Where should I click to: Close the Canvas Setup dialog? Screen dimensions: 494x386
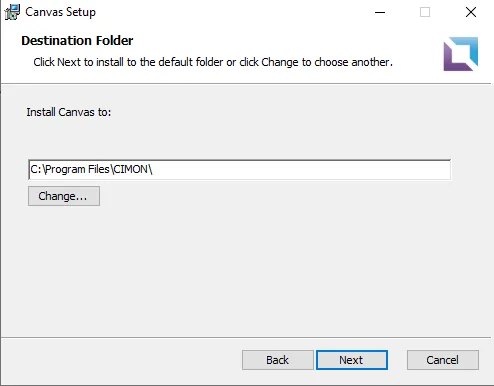pyautogui.click(x=471, y=12)
